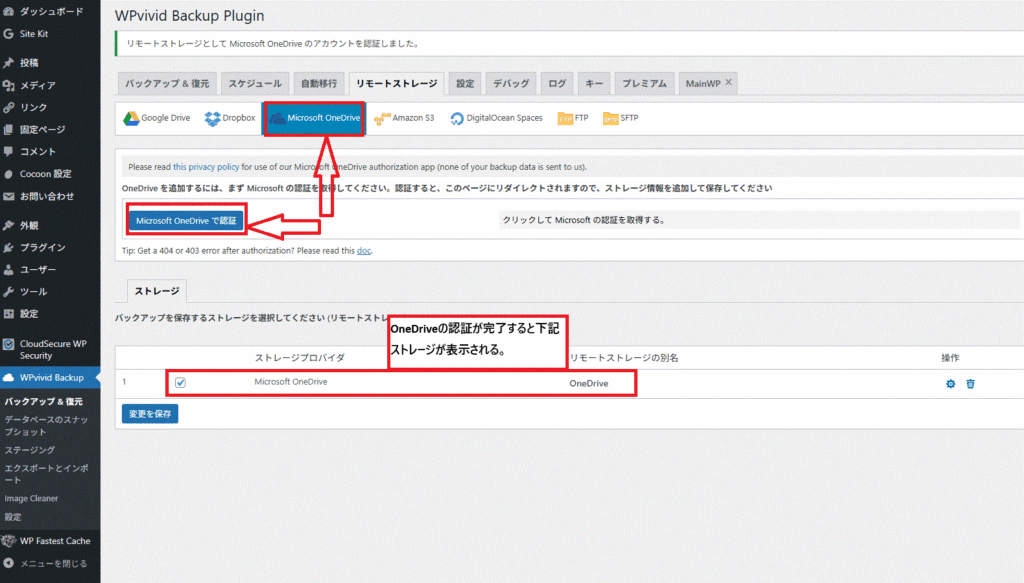The height and width of the screenshot is (583, 1024).
Task: Open Image Cleaner submenu item
Action: [31, 499]
